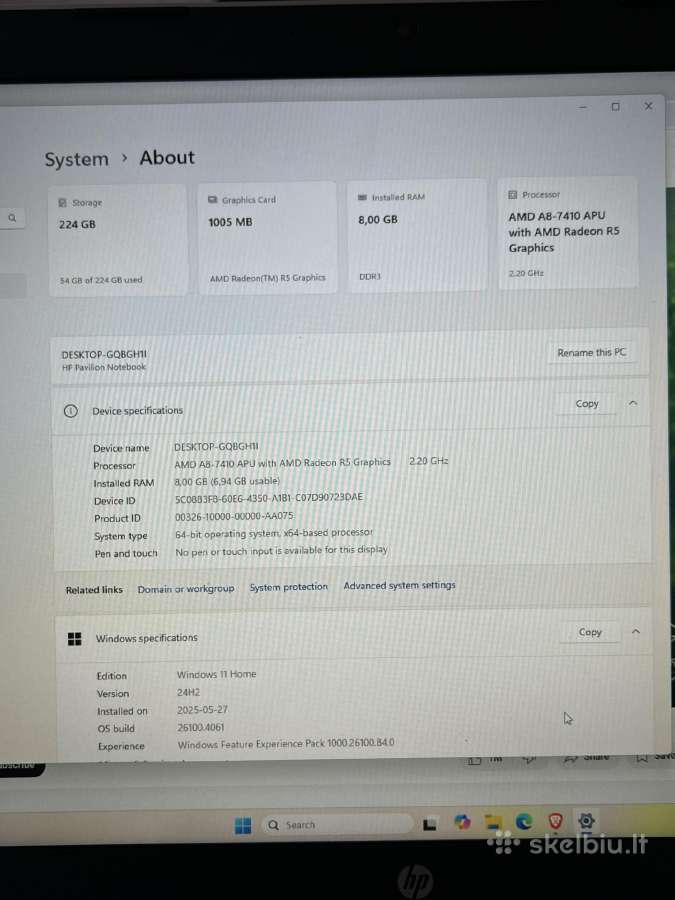Click the taskbar Search box
This screenshot has height=900, width=675.
pyautogui.click(x=338, y=825)
